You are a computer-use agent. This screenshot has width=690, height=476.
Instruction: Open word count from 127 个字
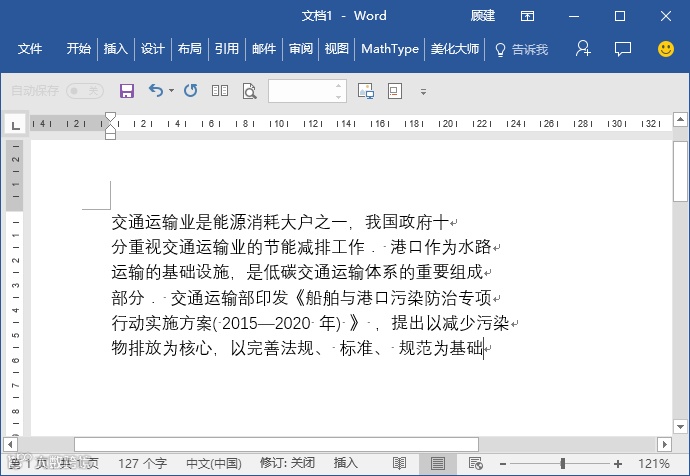(x=142, y=463)
